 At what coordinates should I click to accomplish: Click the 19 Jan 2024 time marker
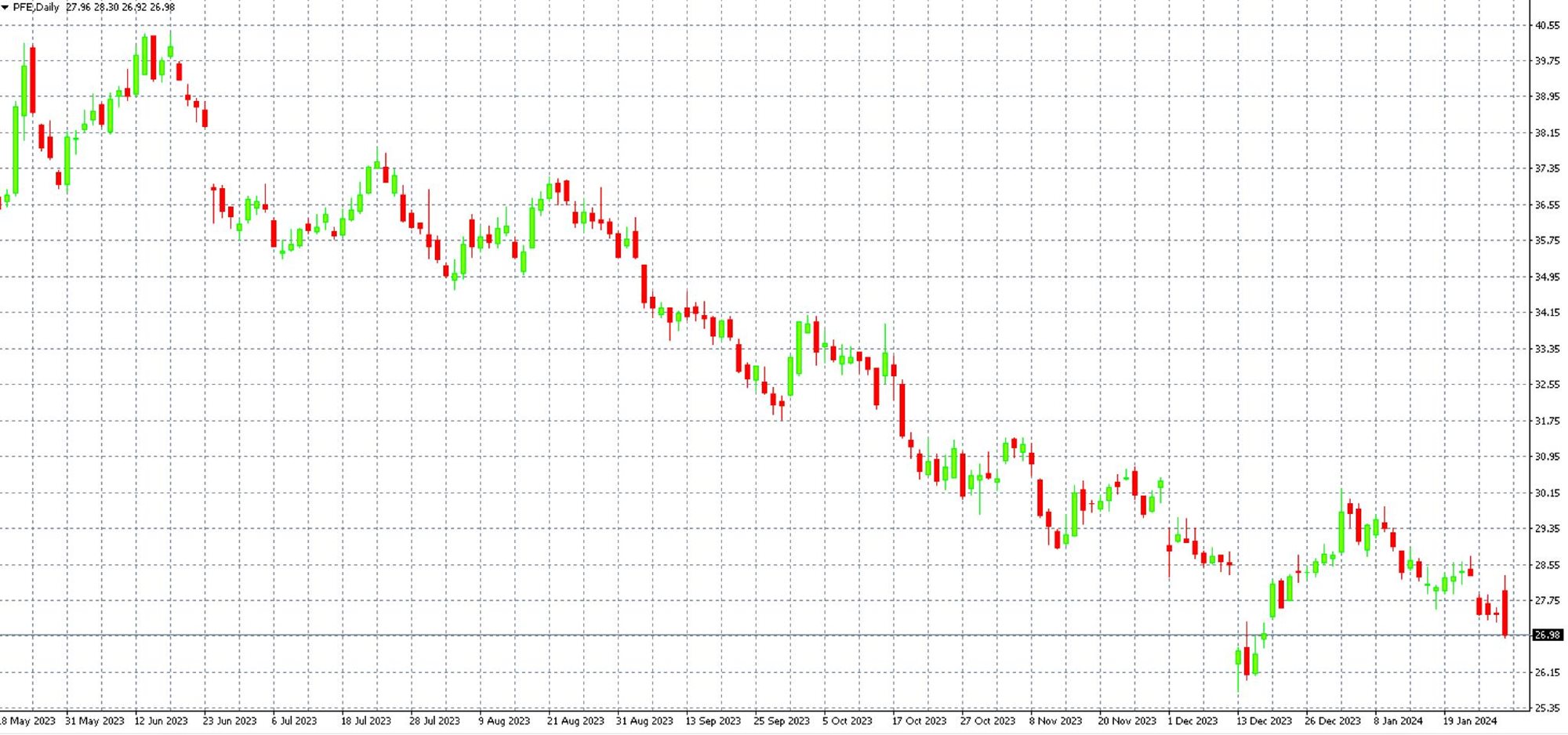point(1470,721)
